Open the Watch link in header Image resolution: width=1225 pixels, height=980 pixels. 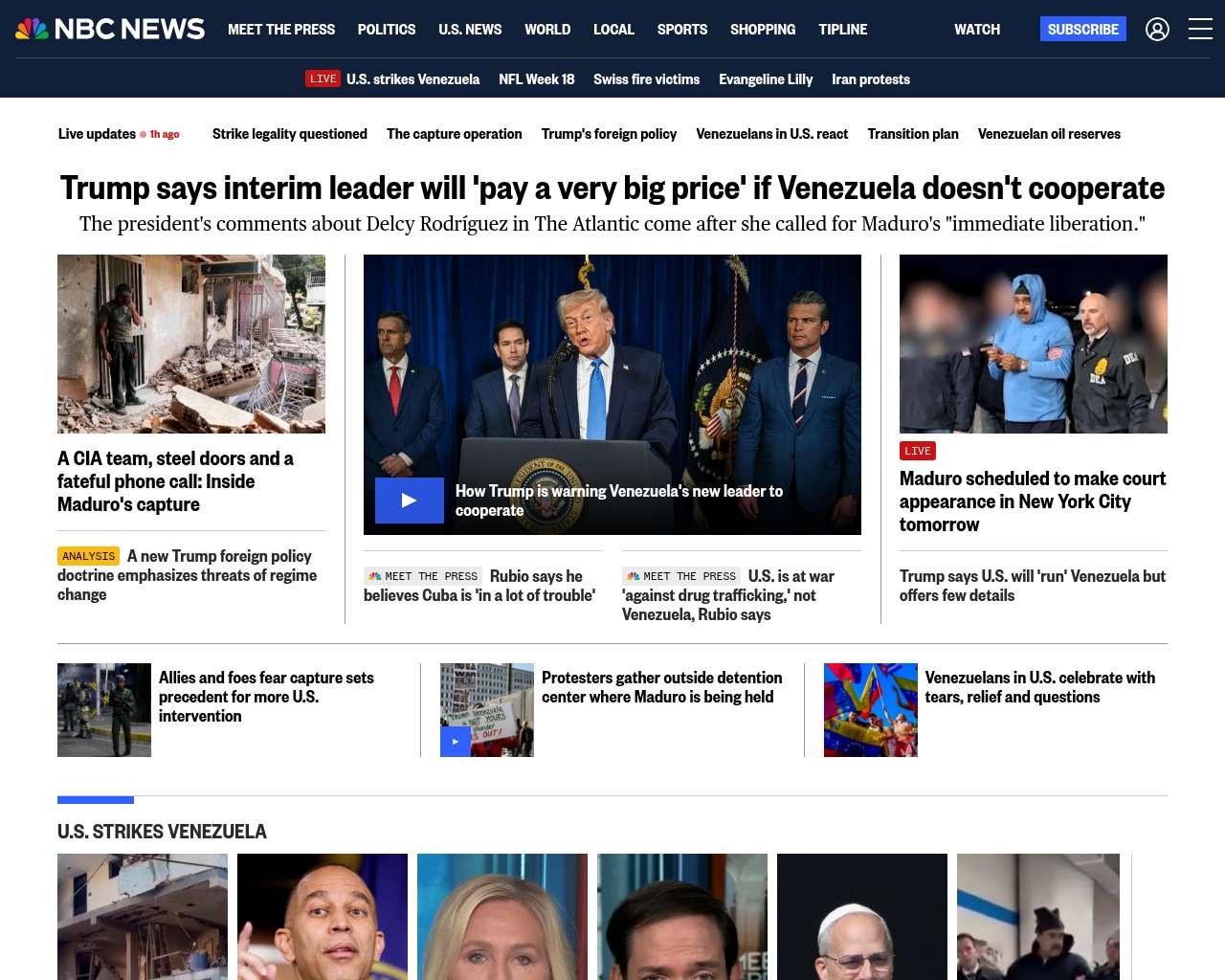coord(977,30)
